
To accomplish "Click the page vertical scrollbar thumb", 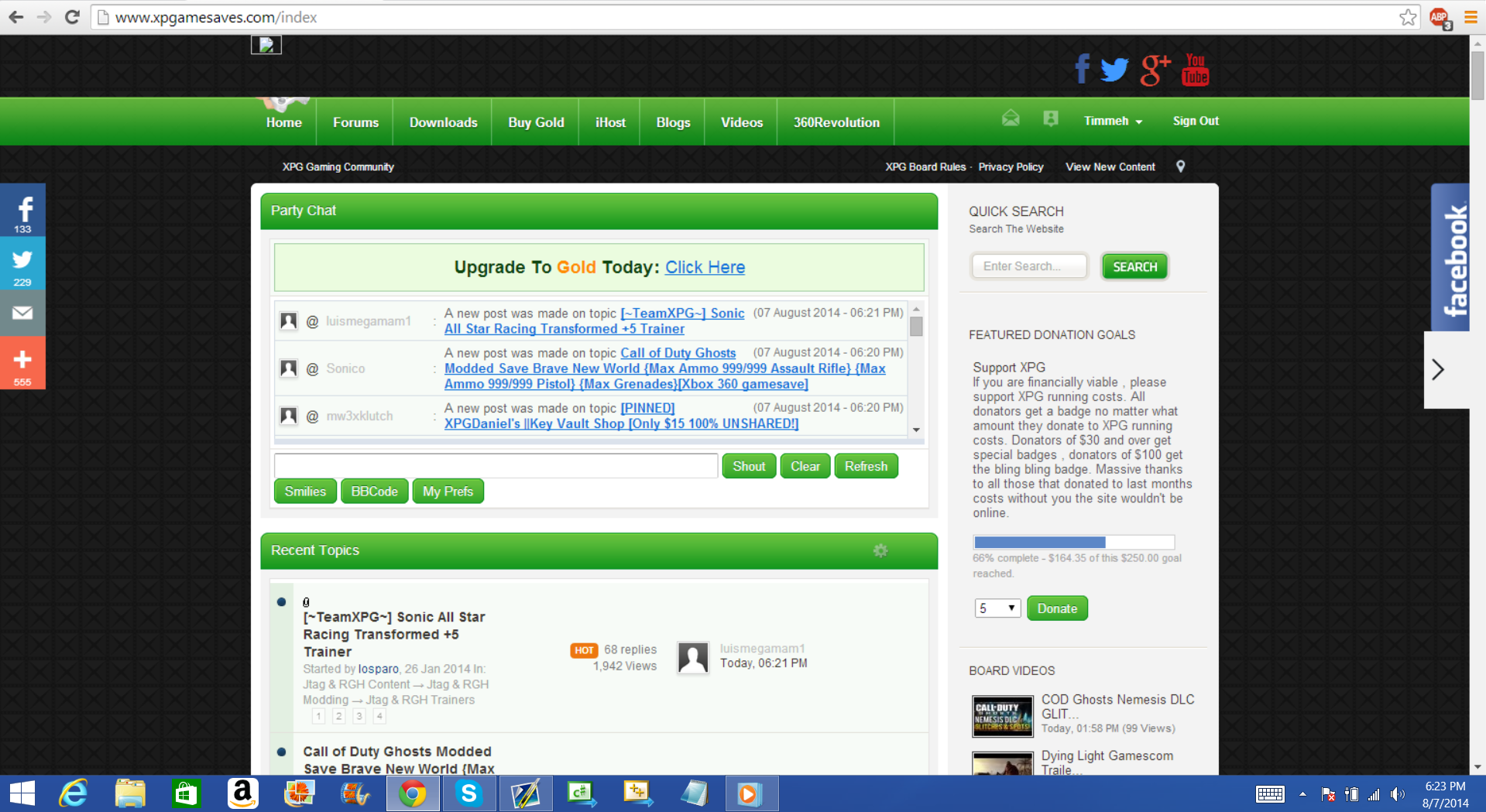I will click(1477, 75).
